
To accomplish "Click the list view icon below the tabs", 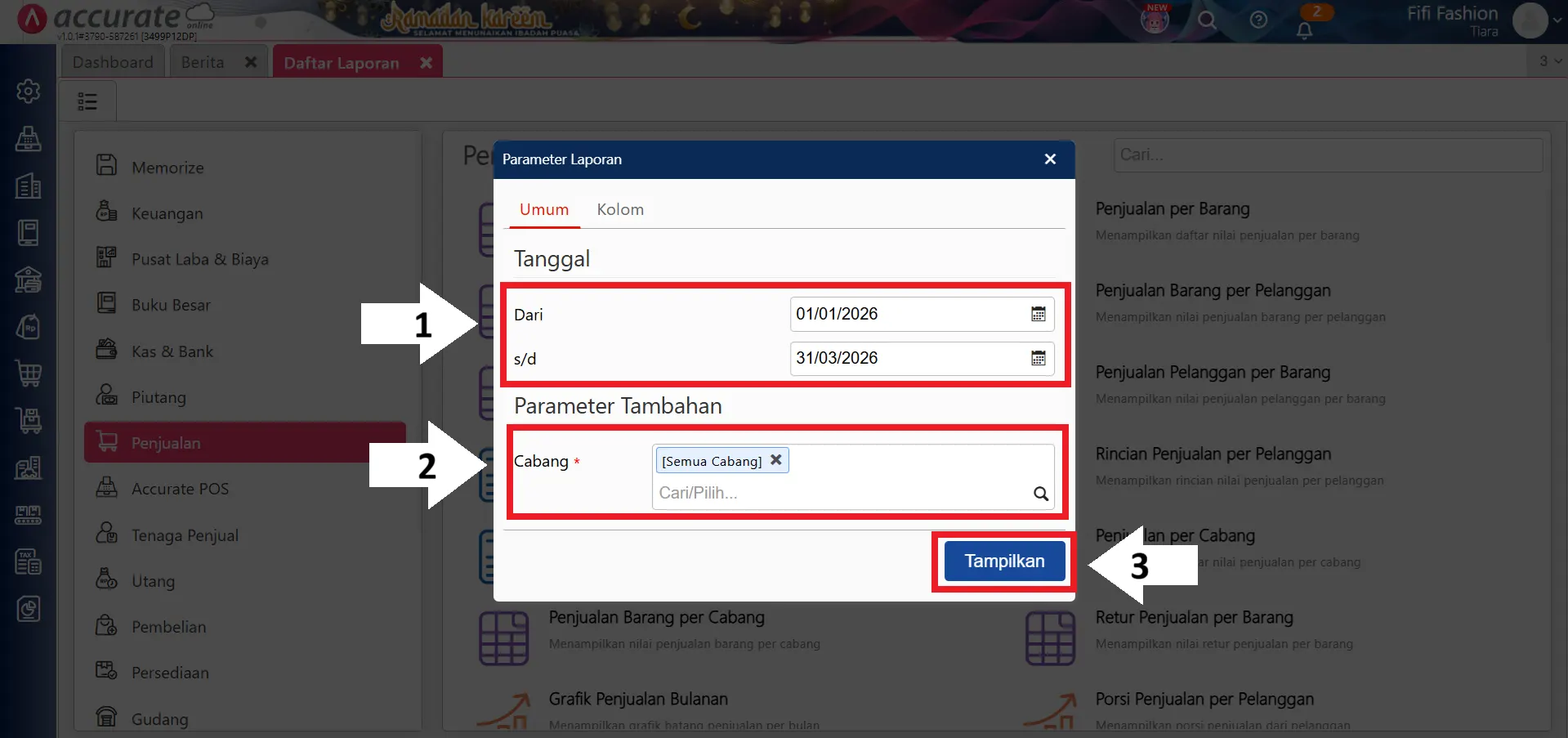I will coord(87,100).
